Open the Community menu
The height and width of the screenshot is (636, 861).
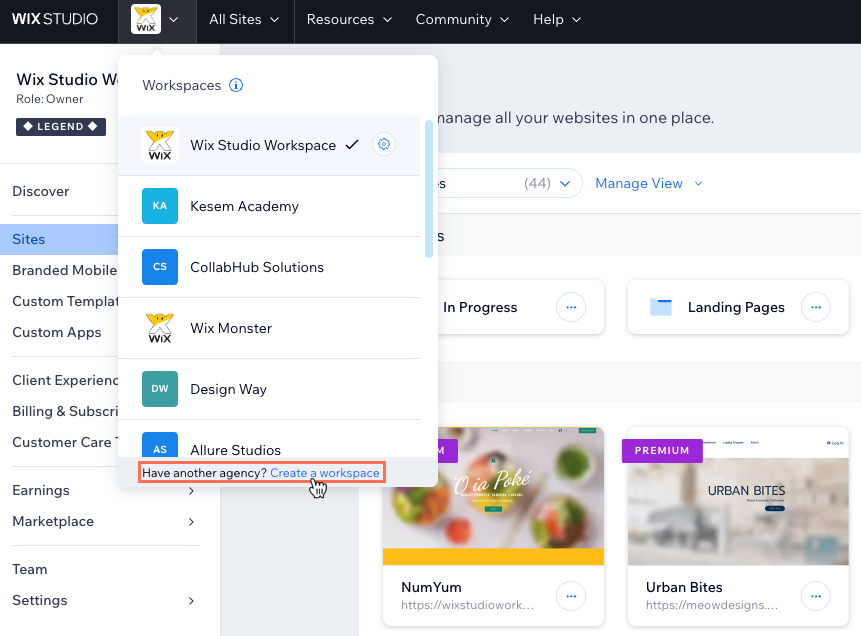click(462, 19)
